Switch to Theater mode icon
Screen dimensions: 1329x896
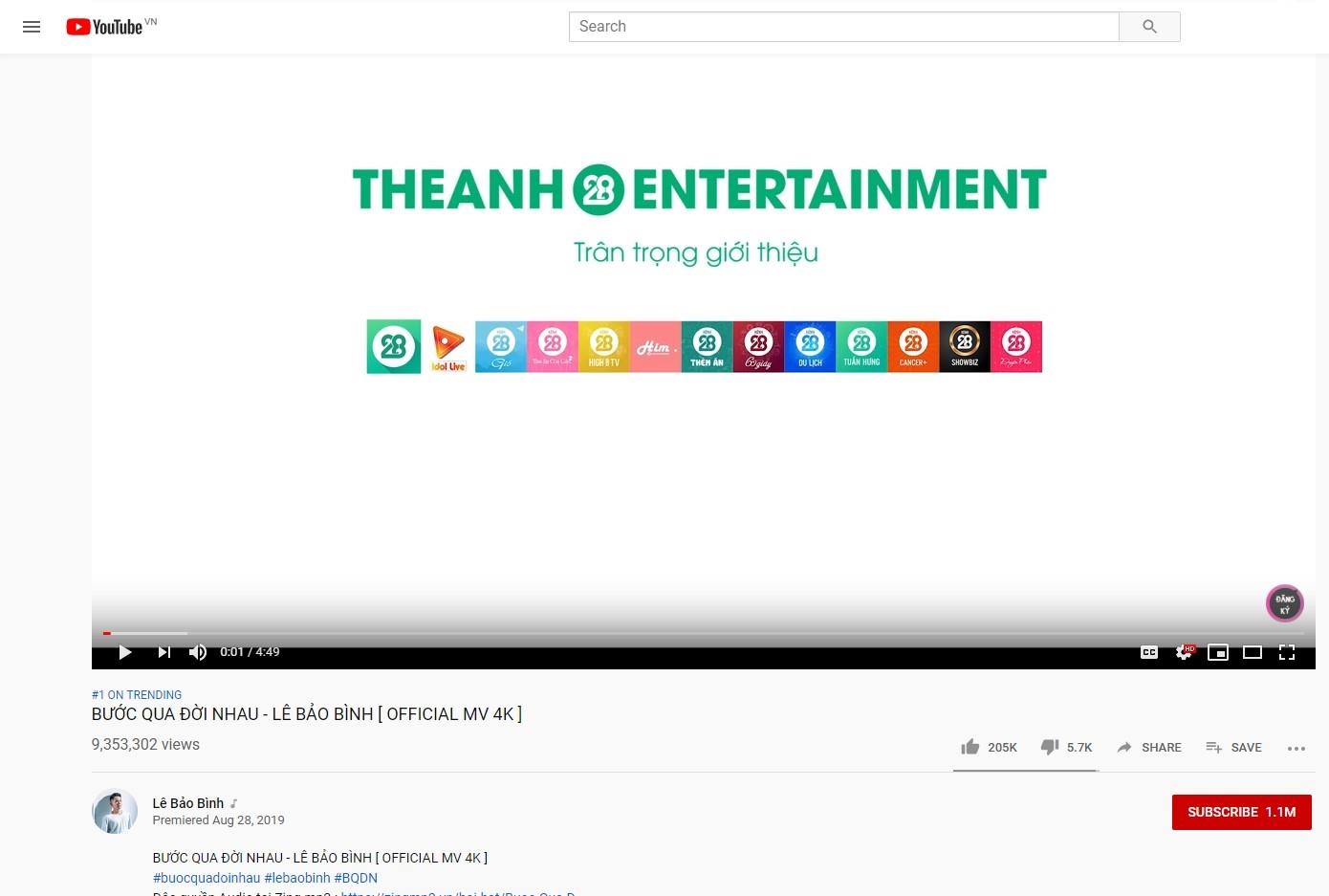1253,651
